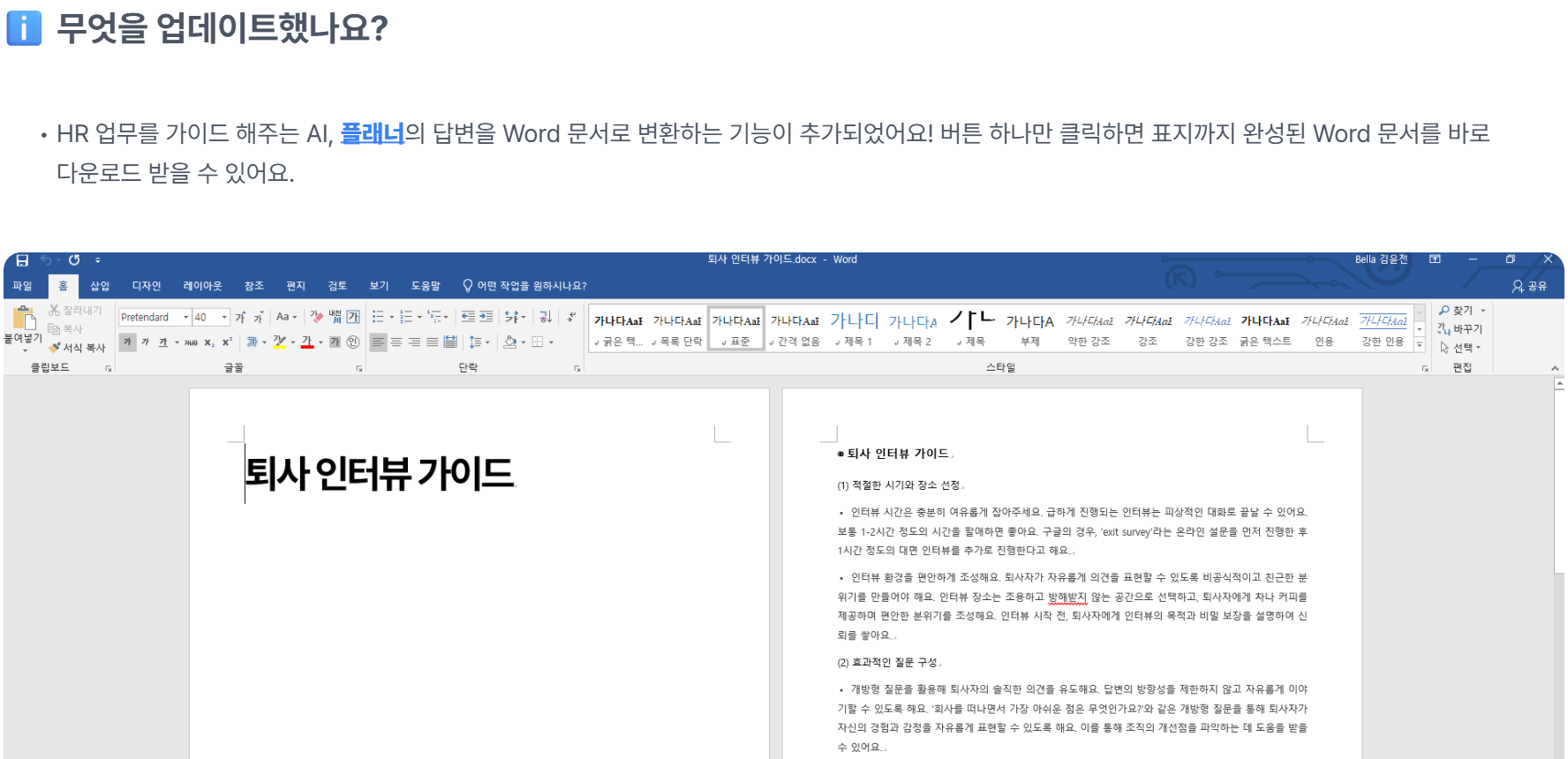This screenshot has width=1568, height=759.
Task: Toggle the show paragraph marks button
Action: pyautogui.click(x=571, y=317)
